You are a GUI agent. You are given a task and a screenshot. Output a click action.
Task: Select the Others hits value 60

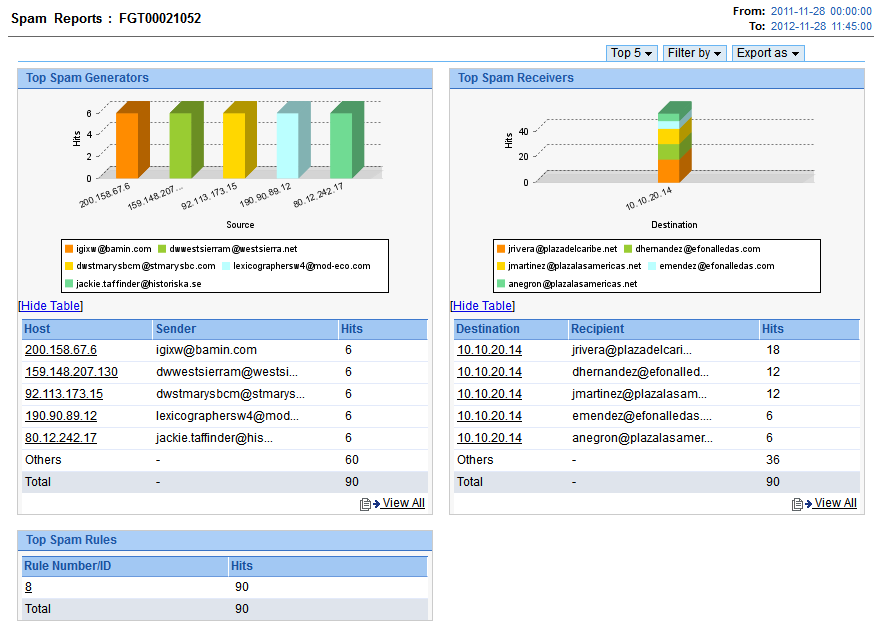352,460
